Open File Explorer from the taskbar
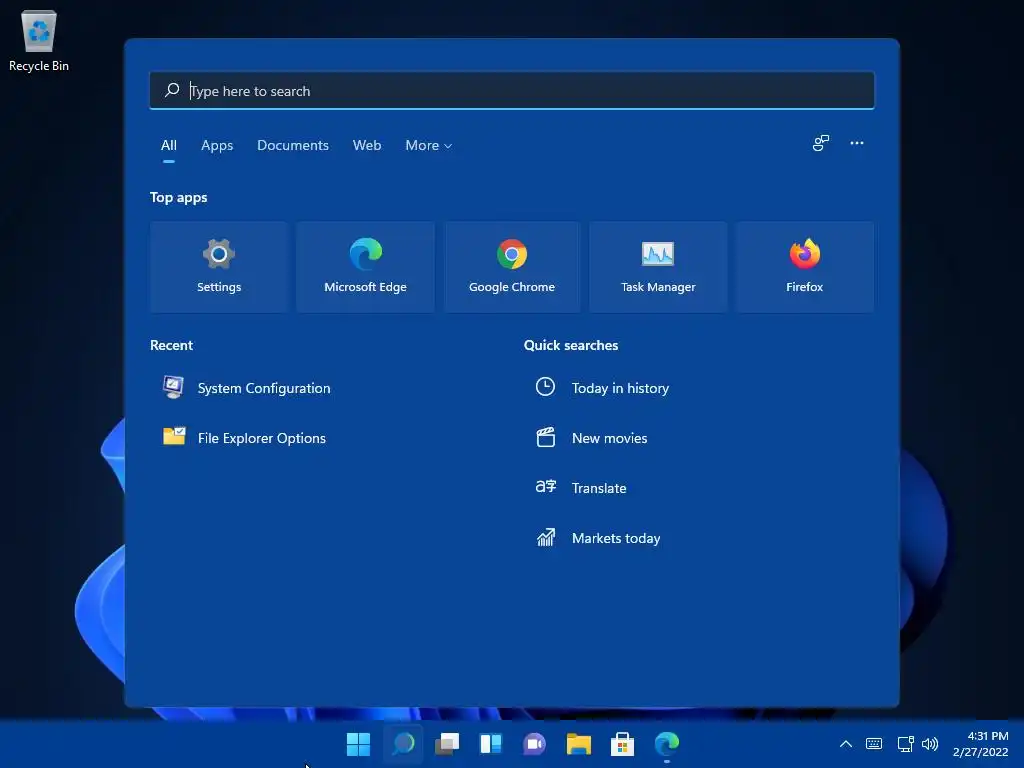The image size is (1024, 768). 579,744
